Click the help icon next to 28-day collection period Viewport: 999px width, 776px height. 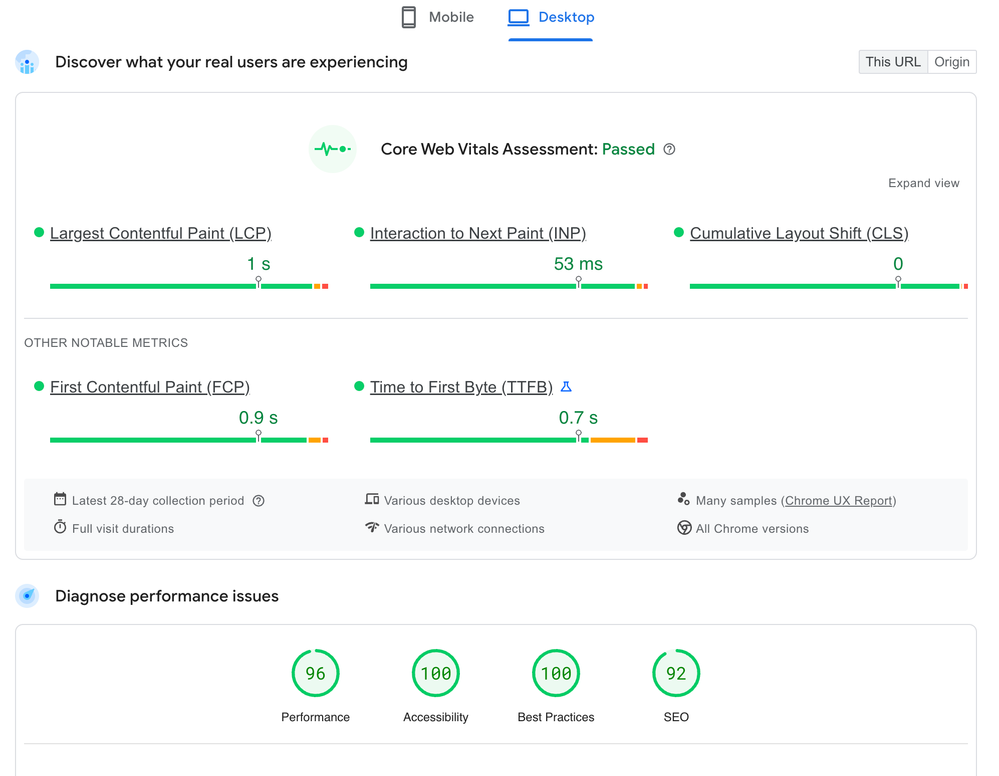(258, 501)
